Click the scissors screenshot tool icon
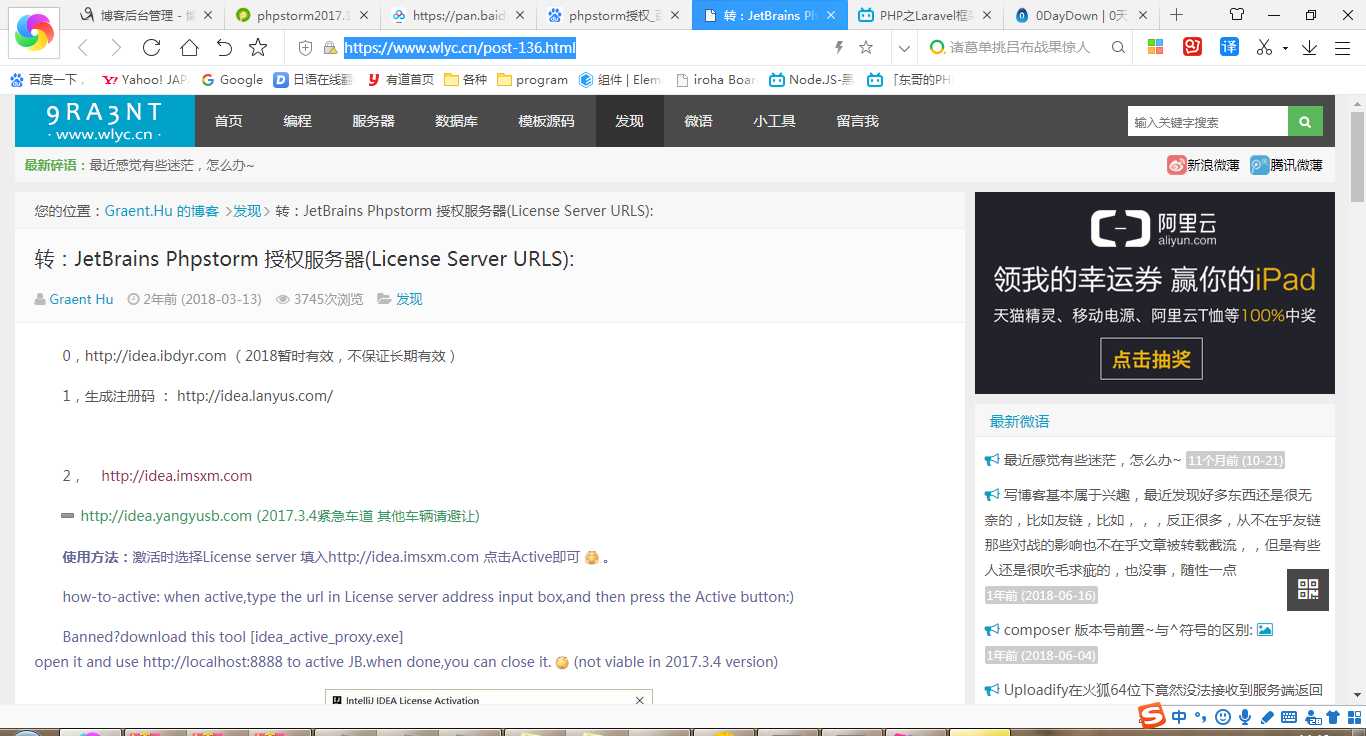This screenshot has height=736, width=1366. [1264, 47]
